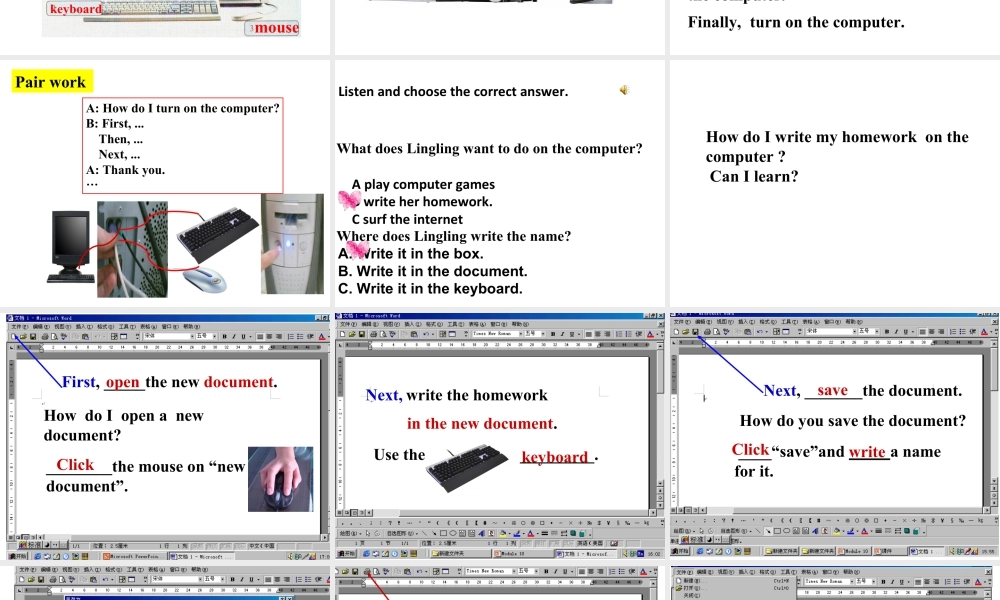Toggle Italic in 'First, open' slide toolbar

235,336
